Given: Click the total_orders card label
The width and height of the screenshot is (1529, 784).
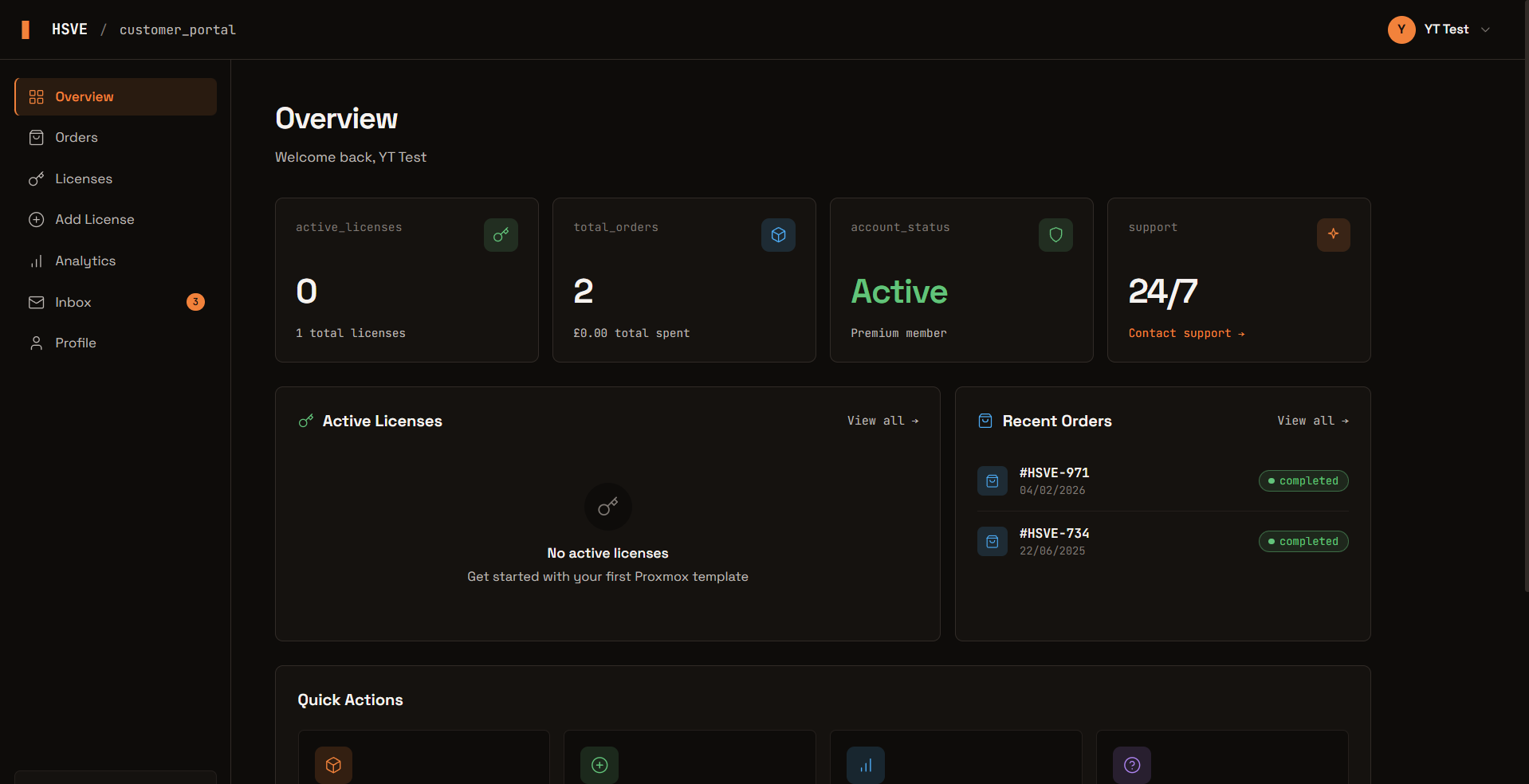Looking at the screenshot, I should click(x=616, y=227).
